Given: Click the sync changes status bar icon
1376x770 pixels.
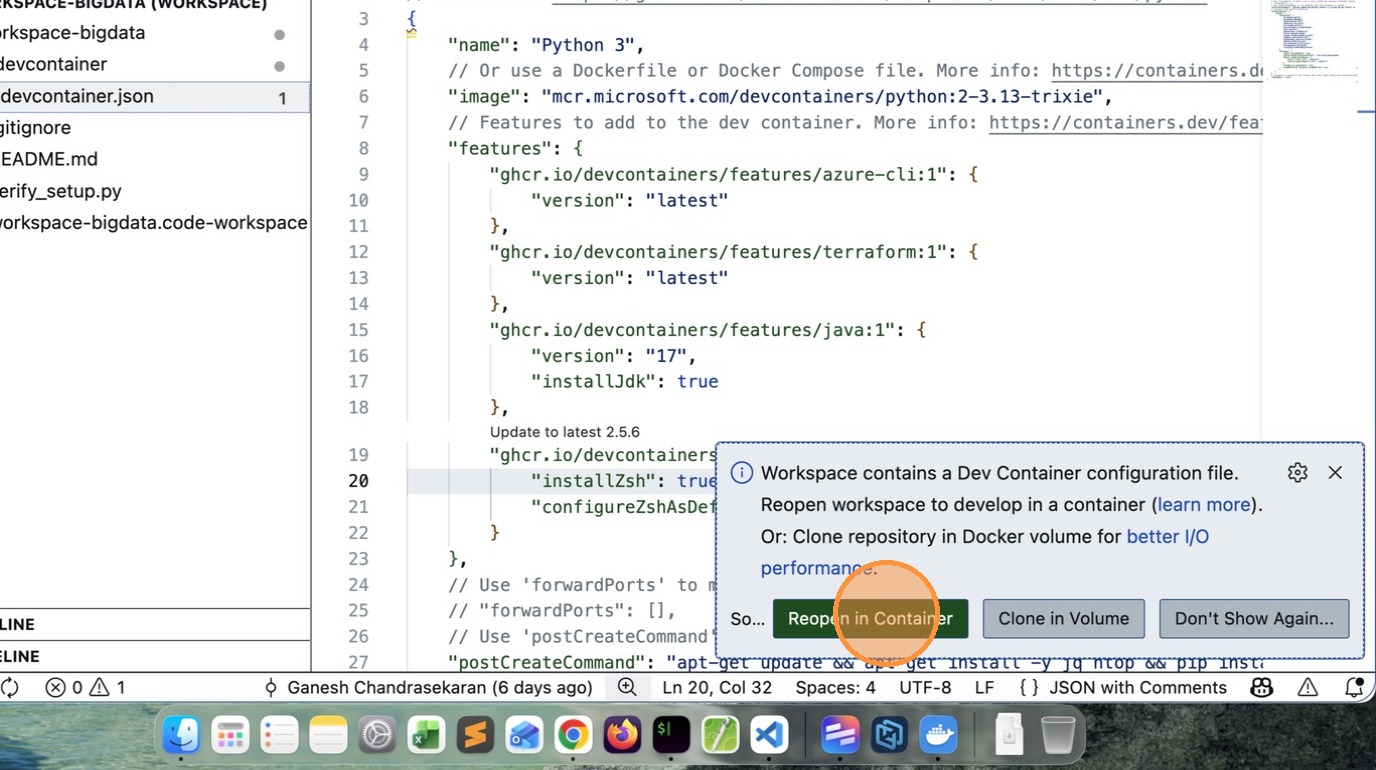Looking at the screenshot, I should coord(10,688).
